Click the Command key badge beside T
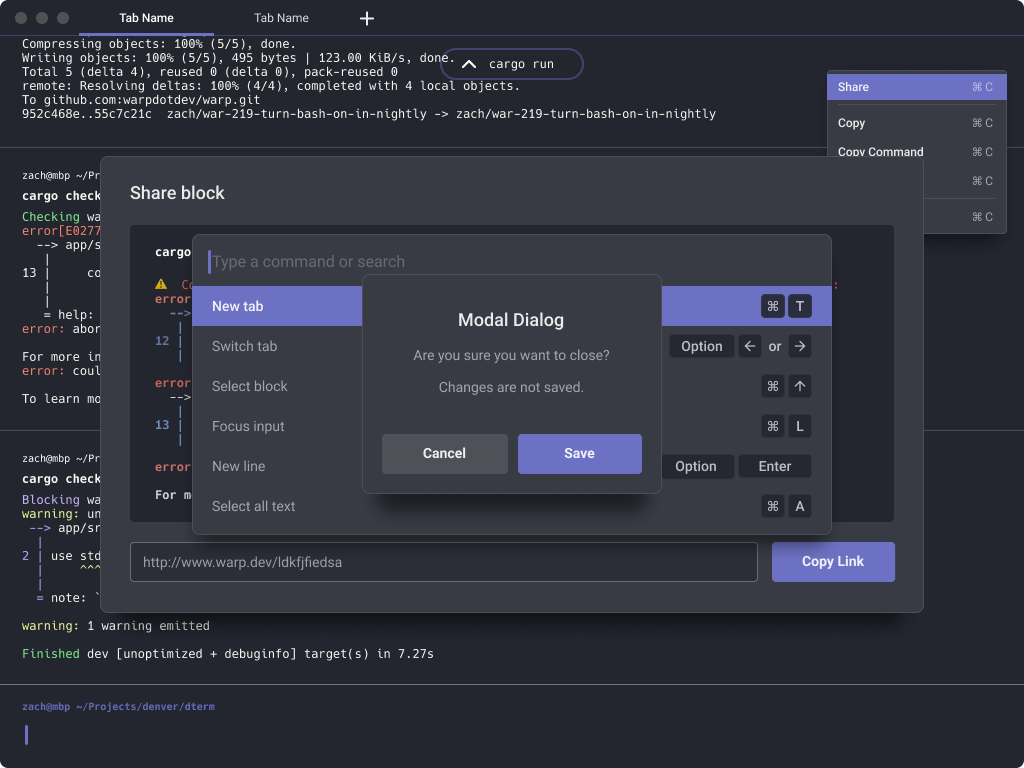The width and height of the screenshot is (1024, 768). pyautogui.click(x=773, y=306)
